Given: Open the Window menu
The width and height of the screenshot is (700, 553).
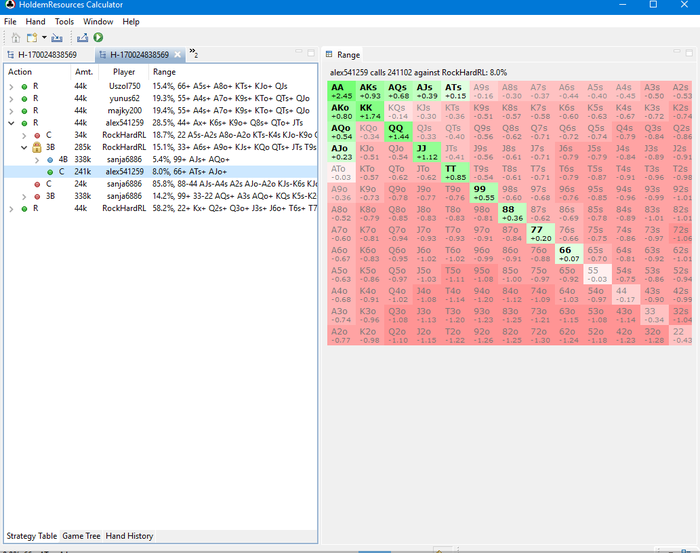Looking at the screenshot, I should [x=98, y=21].
